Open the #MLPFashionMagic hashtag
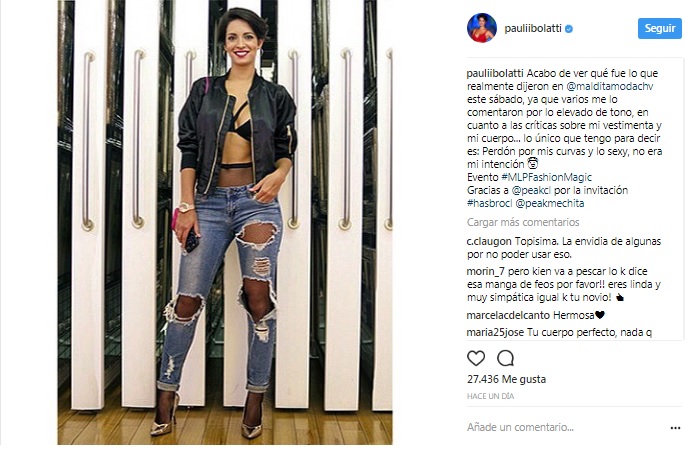 tap(547, 177)
